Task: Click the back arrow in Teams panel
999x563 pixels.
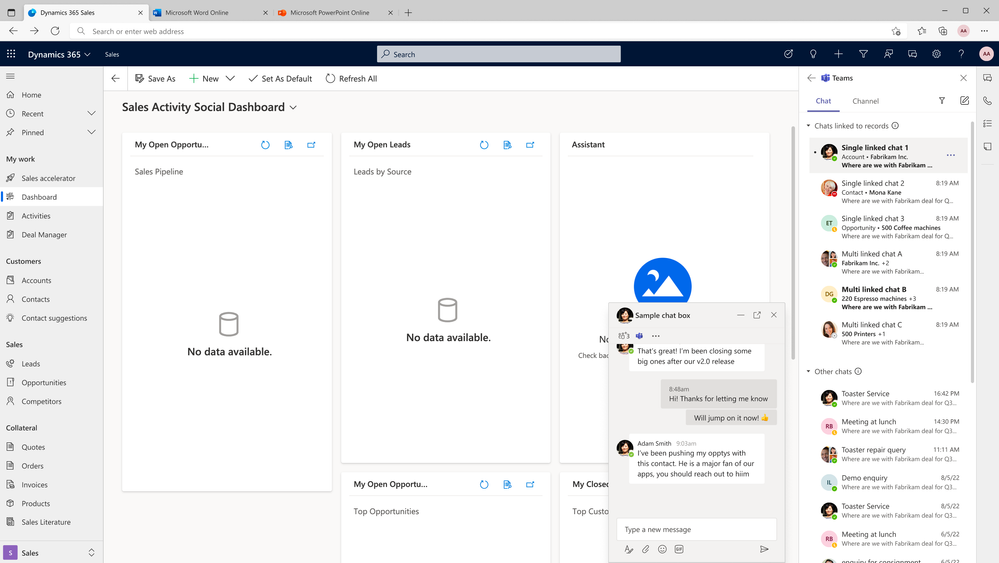Action: click(811, 78)
